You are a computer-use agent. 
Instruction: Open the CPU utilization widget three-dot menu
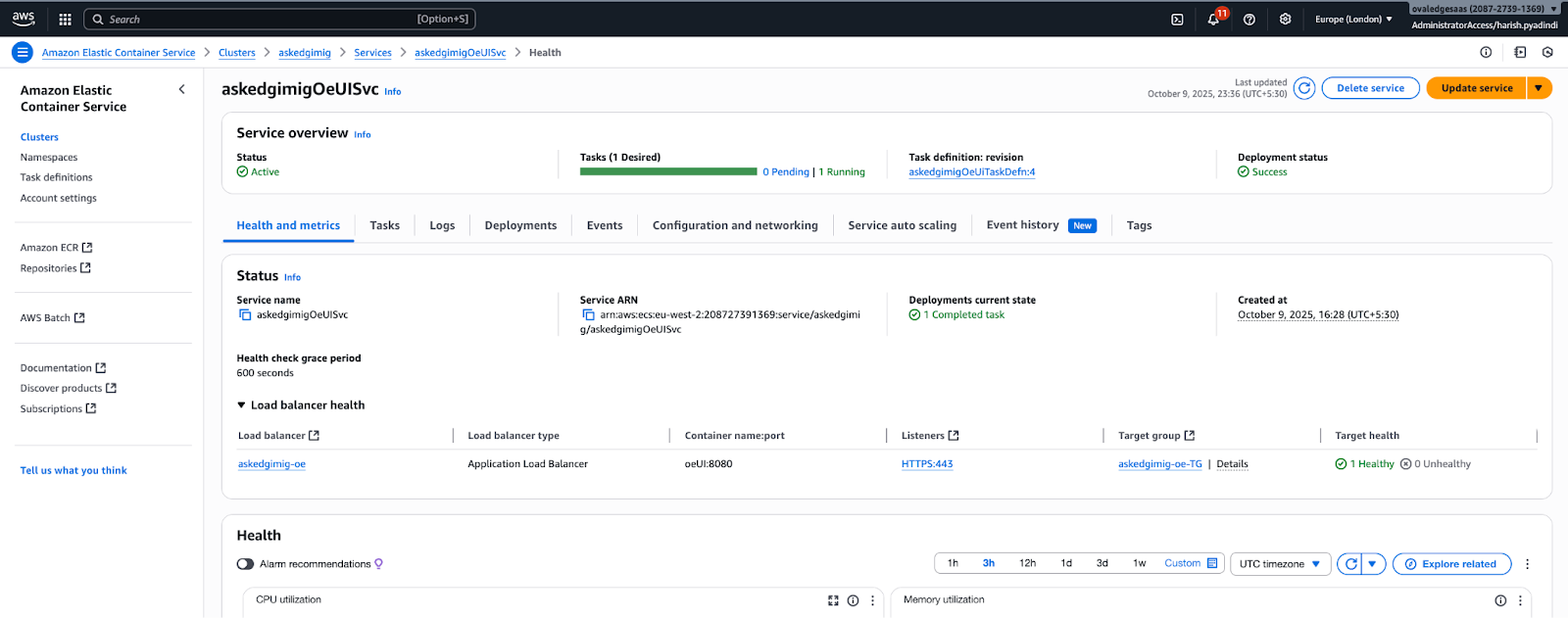pyautogui.click(x=872, y=600)
